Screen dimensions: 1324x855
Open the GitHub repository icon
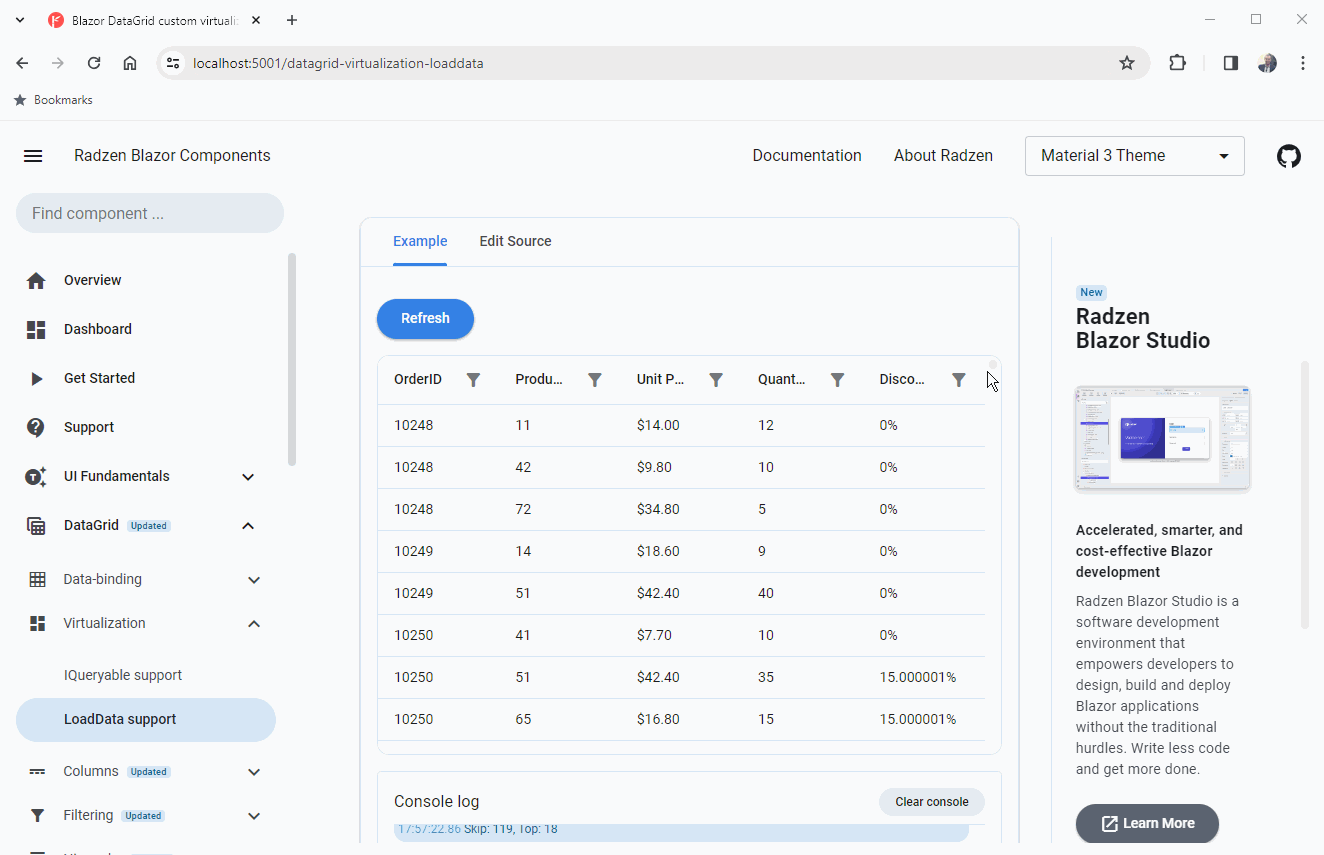1289,156
